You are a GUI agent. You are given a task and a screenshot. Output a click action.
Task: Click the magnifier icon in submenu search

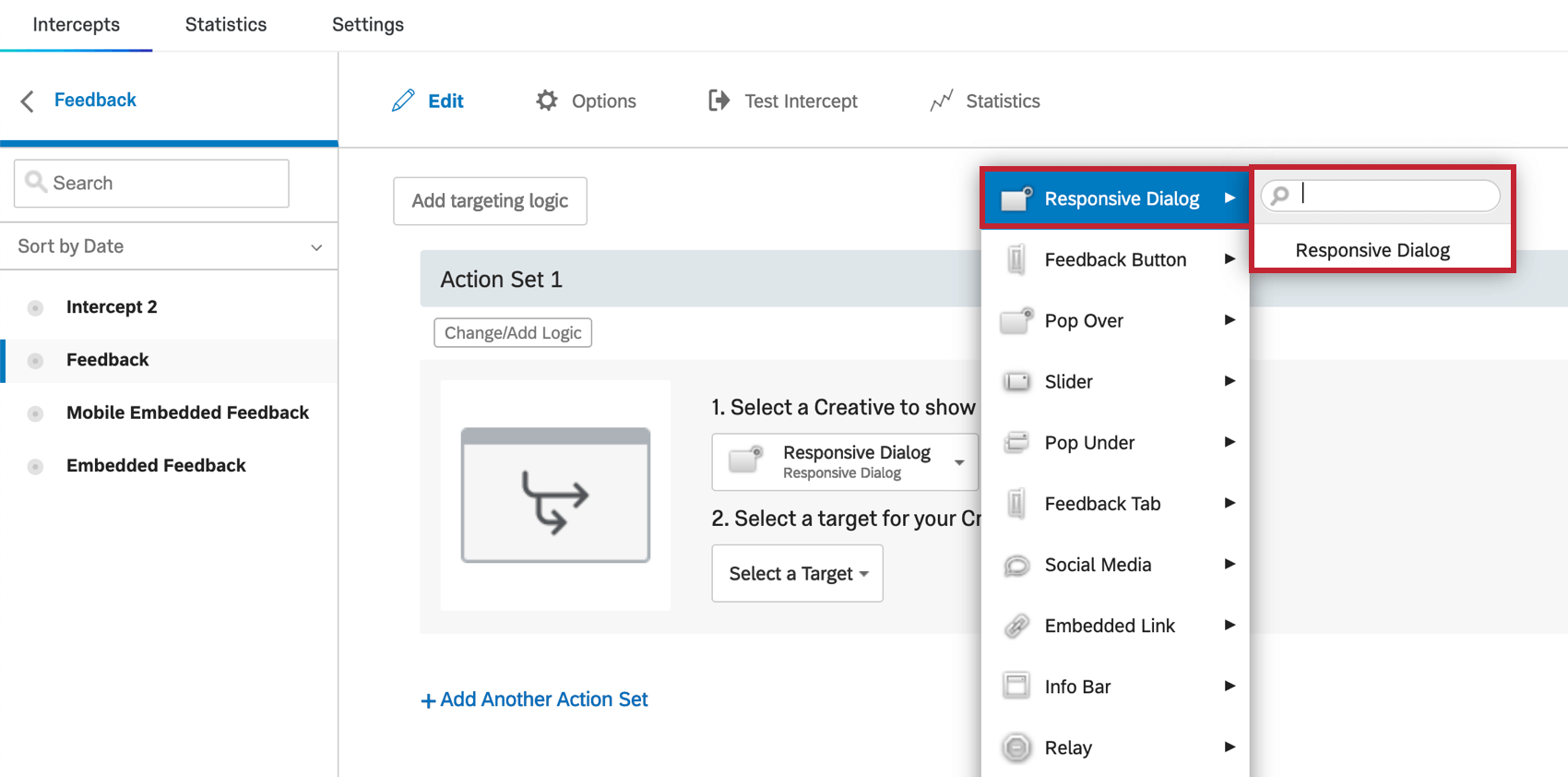click(x=1280, y=196)
